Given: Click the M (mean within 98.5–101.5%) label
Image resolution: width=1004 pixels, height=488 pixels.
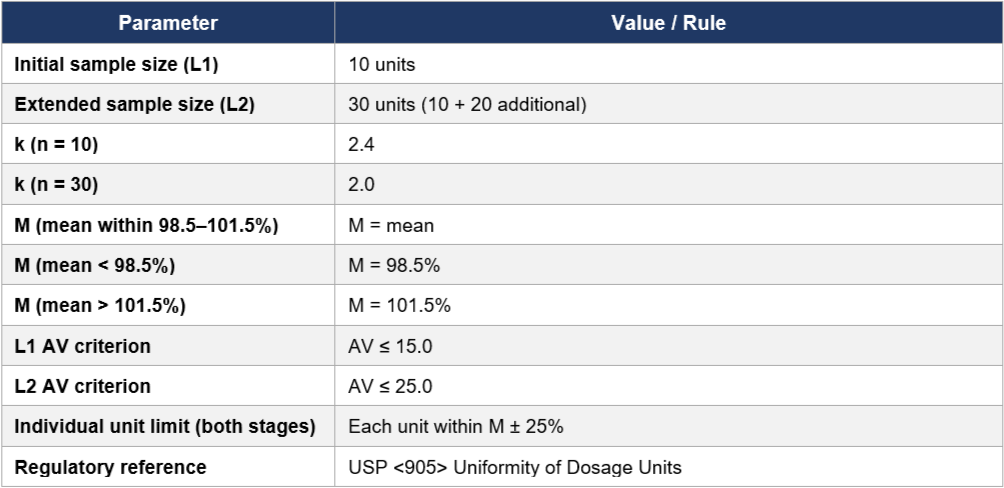Looking at the screenshot, I should pyautogui.click(x=146, y=225).
